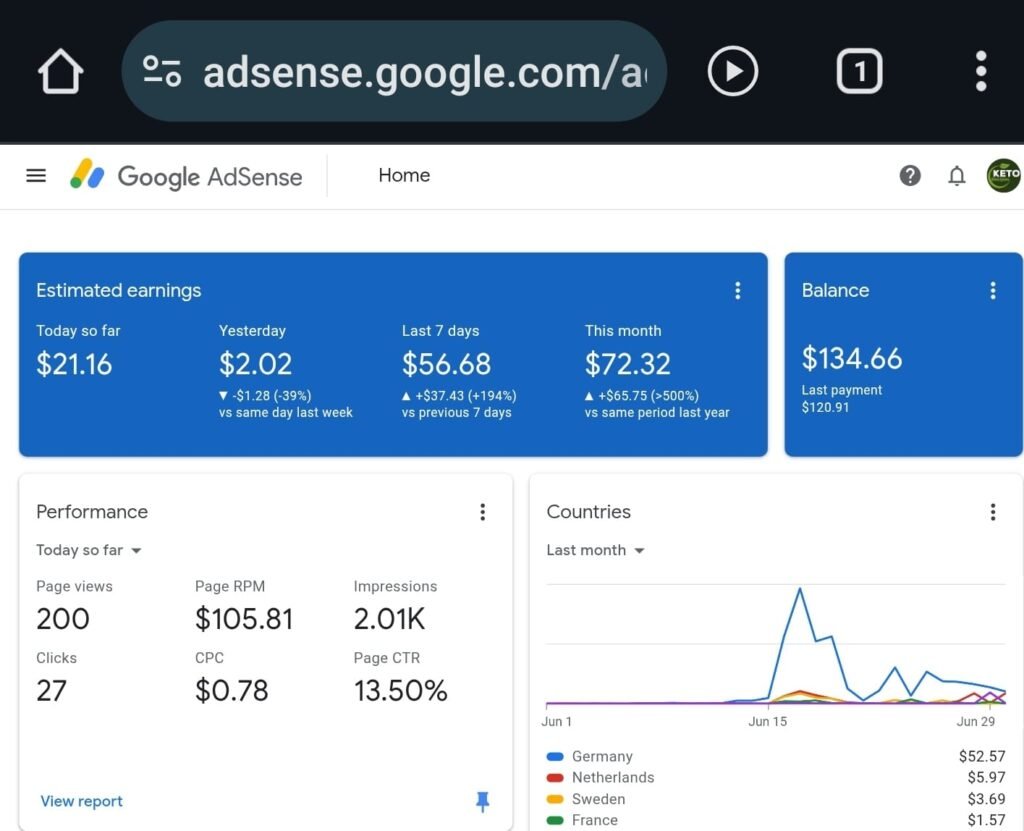
Task: Click the Sweden country label
Action: (x=598, y=799)
